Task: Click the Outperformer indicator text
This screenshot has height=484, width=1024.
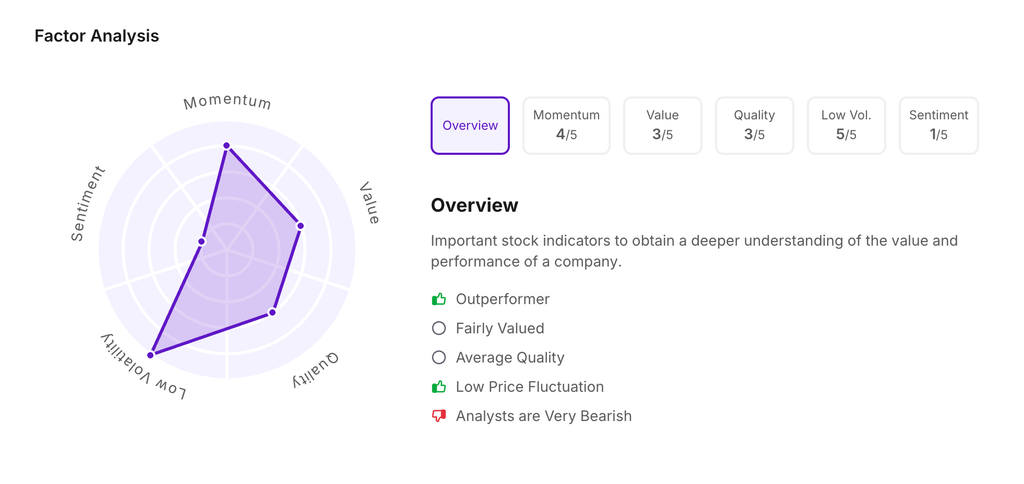Action: 503,299
